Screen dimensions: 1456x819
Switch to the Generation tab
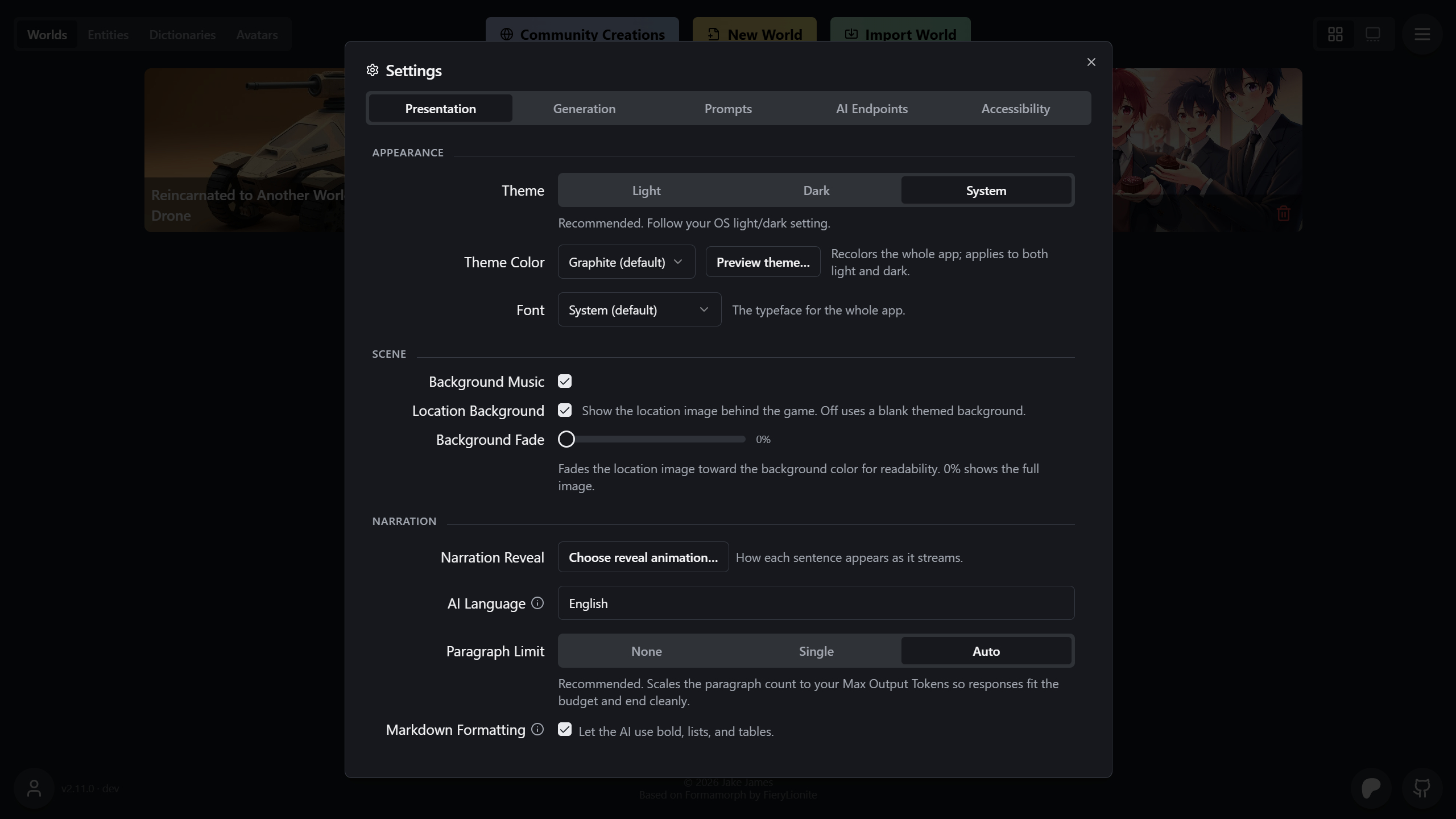pos(584,108)
